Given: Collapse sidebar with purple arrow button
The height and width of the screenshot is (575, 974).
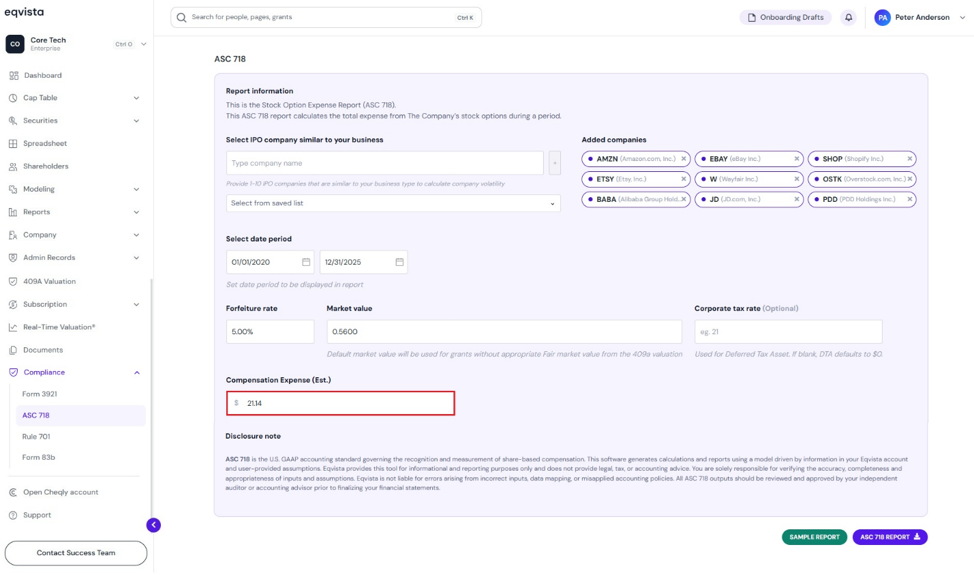Looking at the screenshot, I should coord(153,525).
